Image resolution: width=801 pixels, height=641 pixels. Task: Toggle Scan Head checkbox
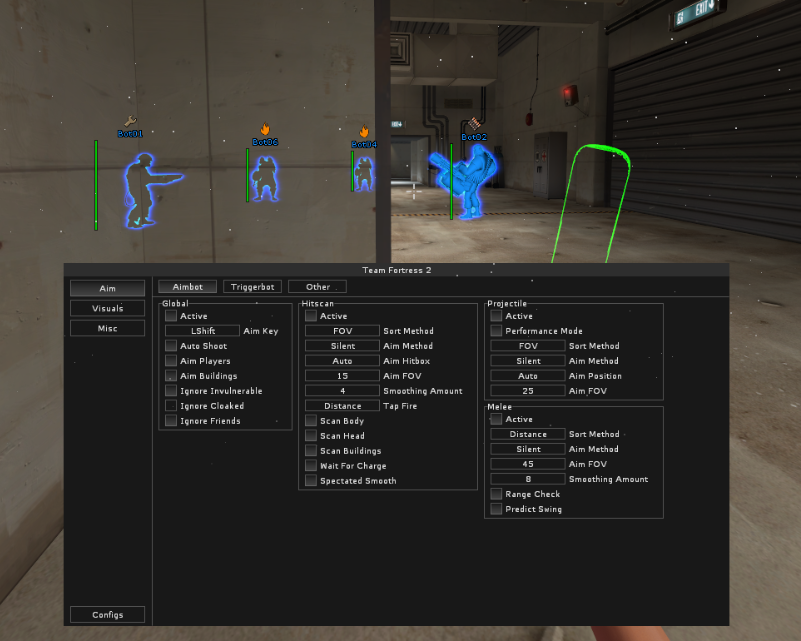(311, 436)
